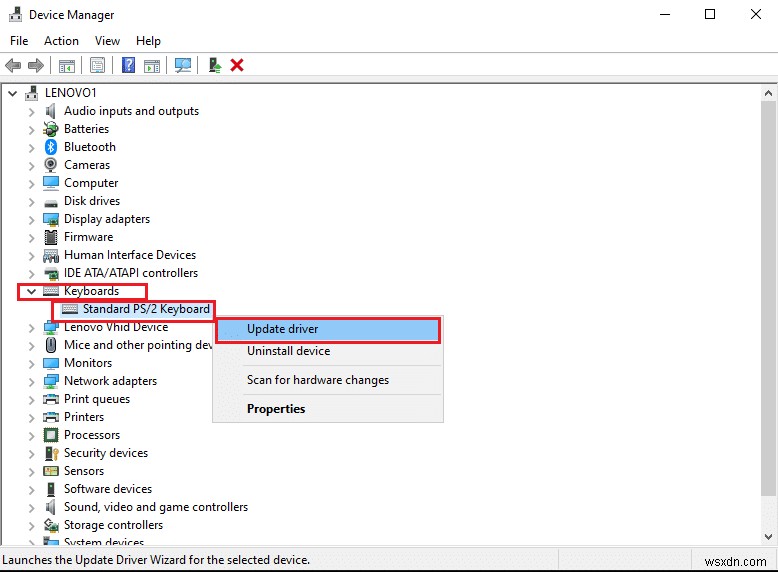
Task: Click Scan for hardware changes monitor icon
Action: (183, 65)
